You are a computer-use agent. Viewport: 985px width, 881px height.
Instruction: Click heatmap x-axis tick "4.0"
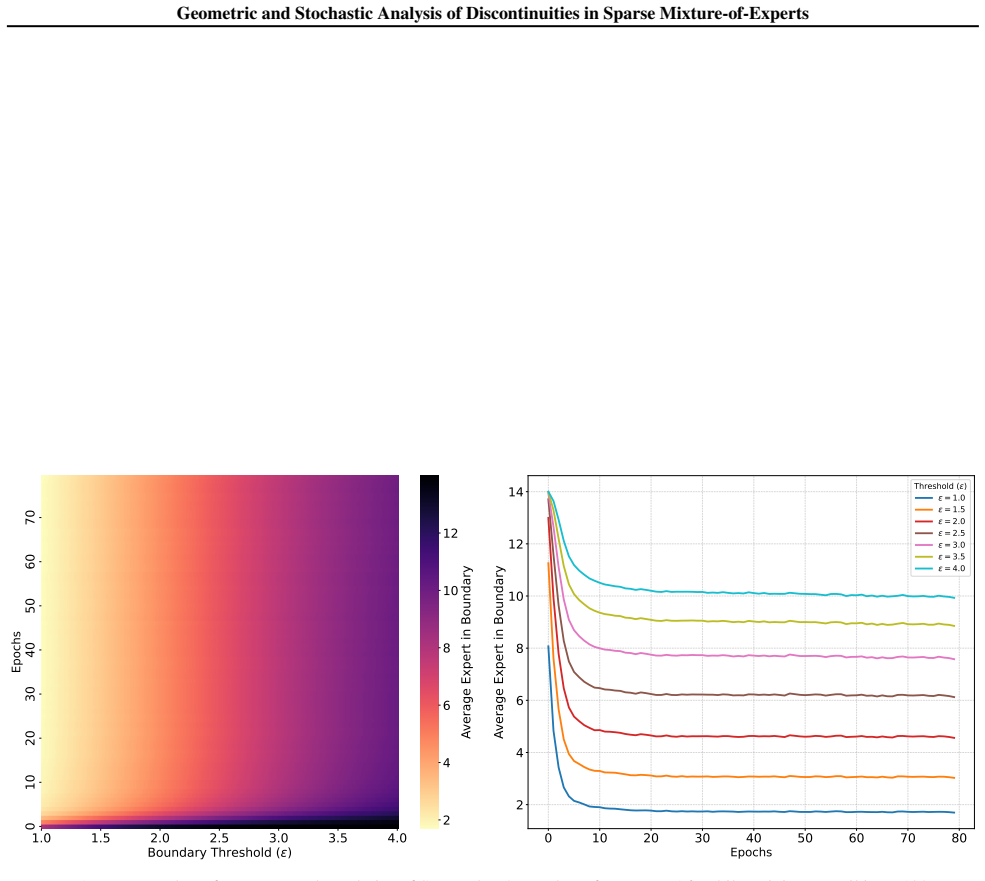point(398,838)
